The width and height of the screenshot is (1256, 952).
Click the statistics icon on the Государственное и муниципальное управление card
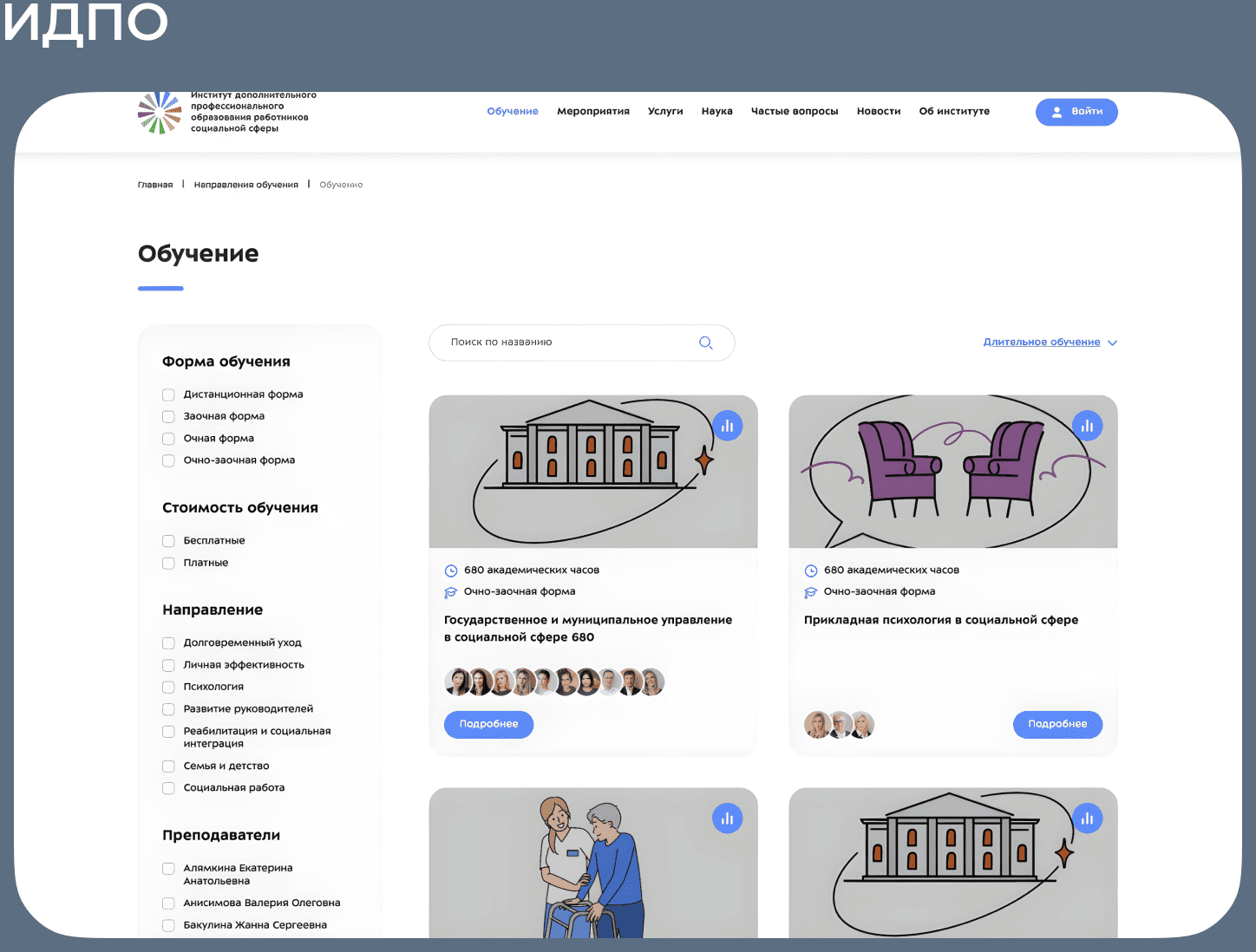tap(728, 426)
